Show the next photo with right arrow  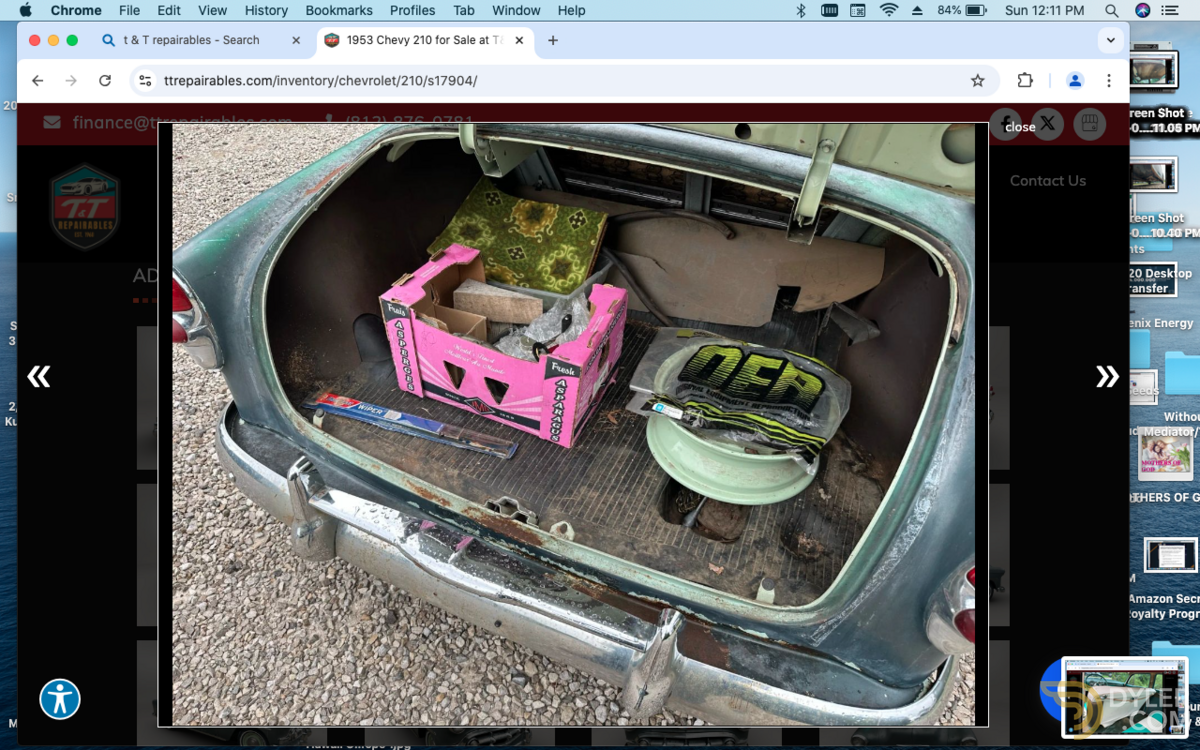coord(1107,376)
